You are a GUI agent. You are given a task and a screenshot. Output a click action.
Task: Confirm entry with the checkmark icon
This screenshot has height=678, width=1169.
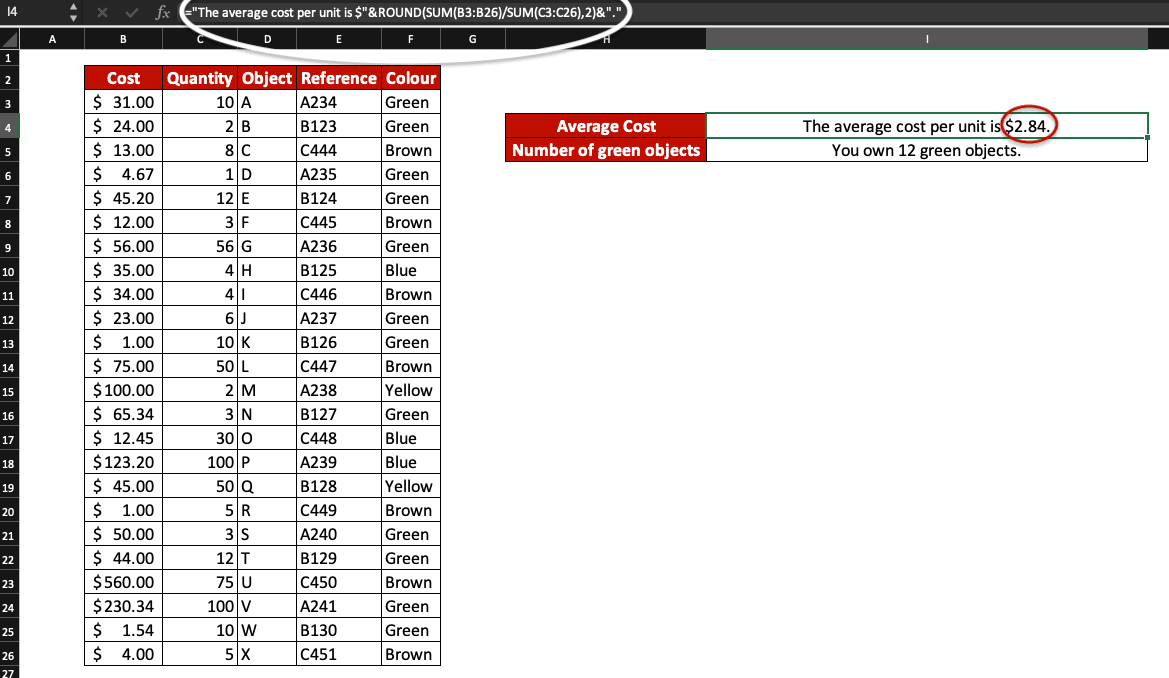(131, 14)
